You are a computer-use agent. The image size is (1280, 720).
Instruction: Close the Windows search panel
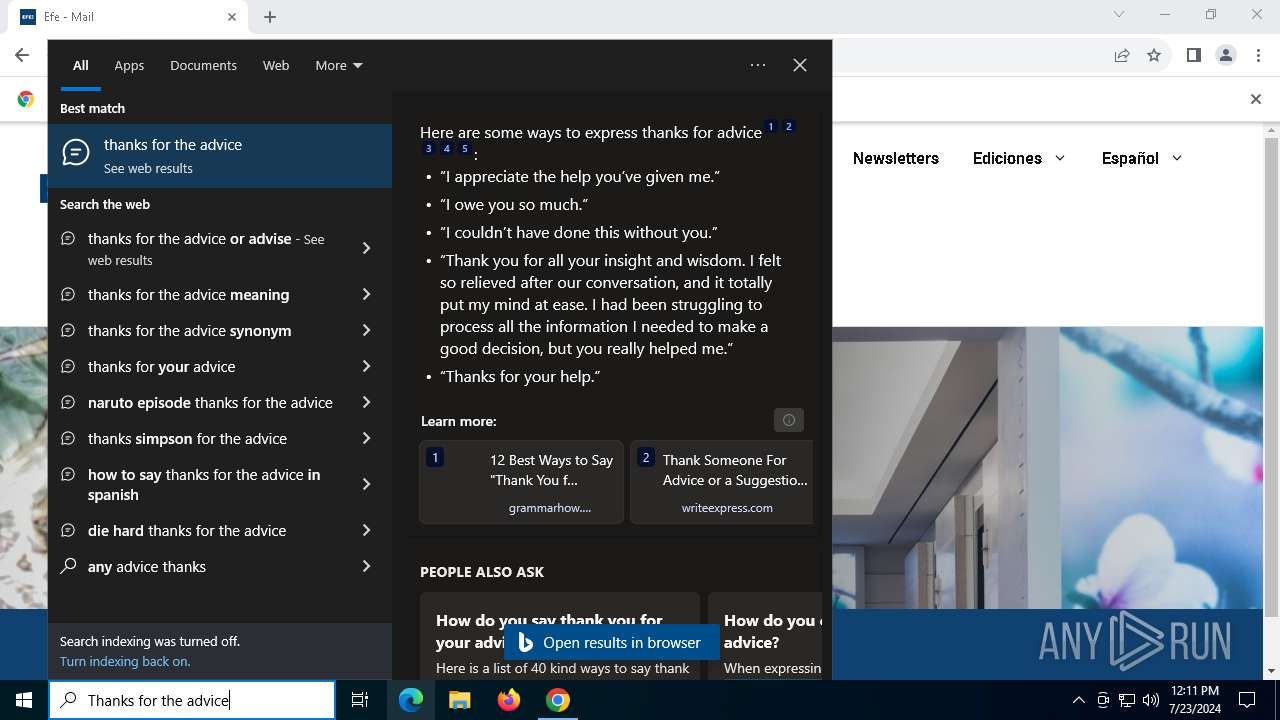coord(800,65)
